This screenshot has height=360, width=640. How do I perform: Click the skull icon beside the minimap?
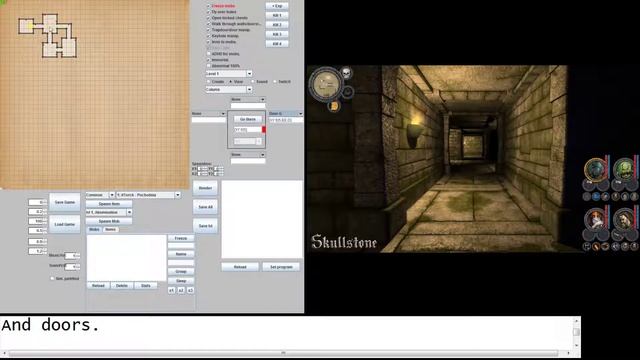point(346,73)
